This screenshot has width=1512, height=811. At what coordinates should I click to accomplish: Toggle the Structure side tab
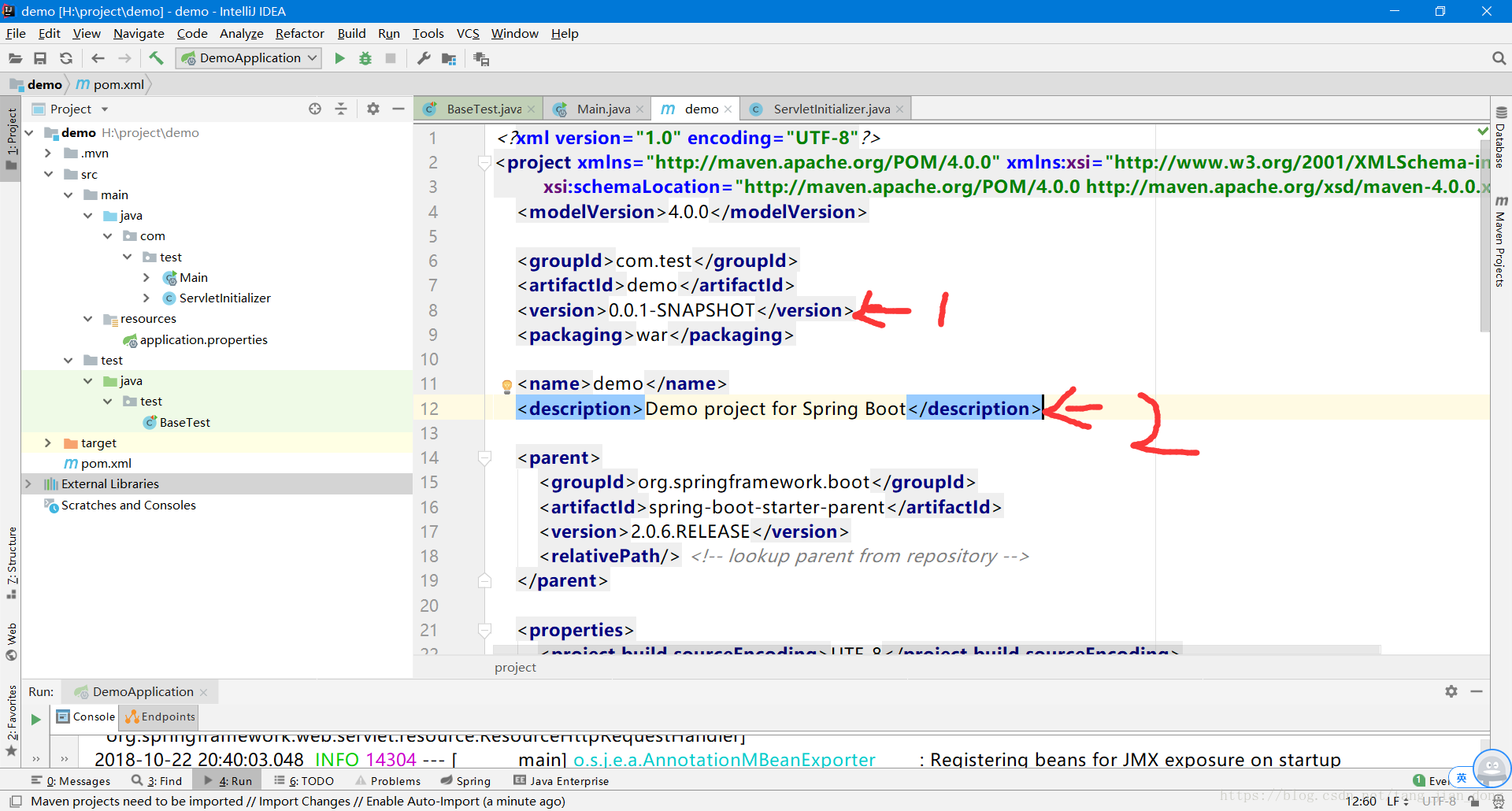[x=12, y=562]
